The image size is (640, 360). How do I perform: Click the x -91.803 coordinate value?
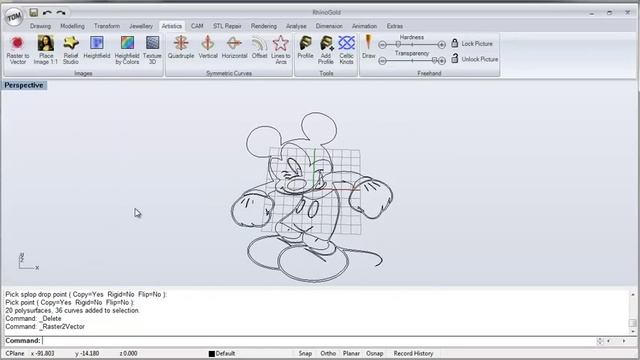tap(42, 353)
